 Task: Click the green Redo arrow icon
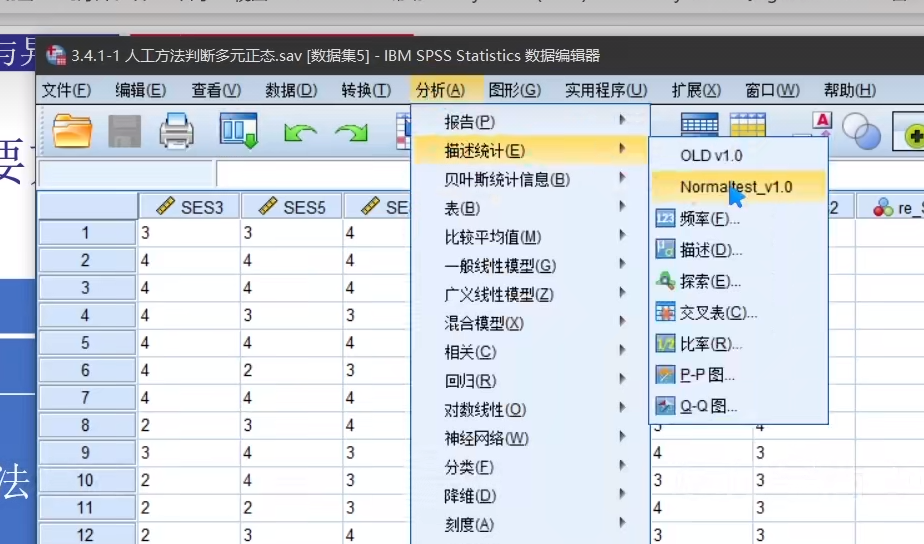(x=351, y=133)
